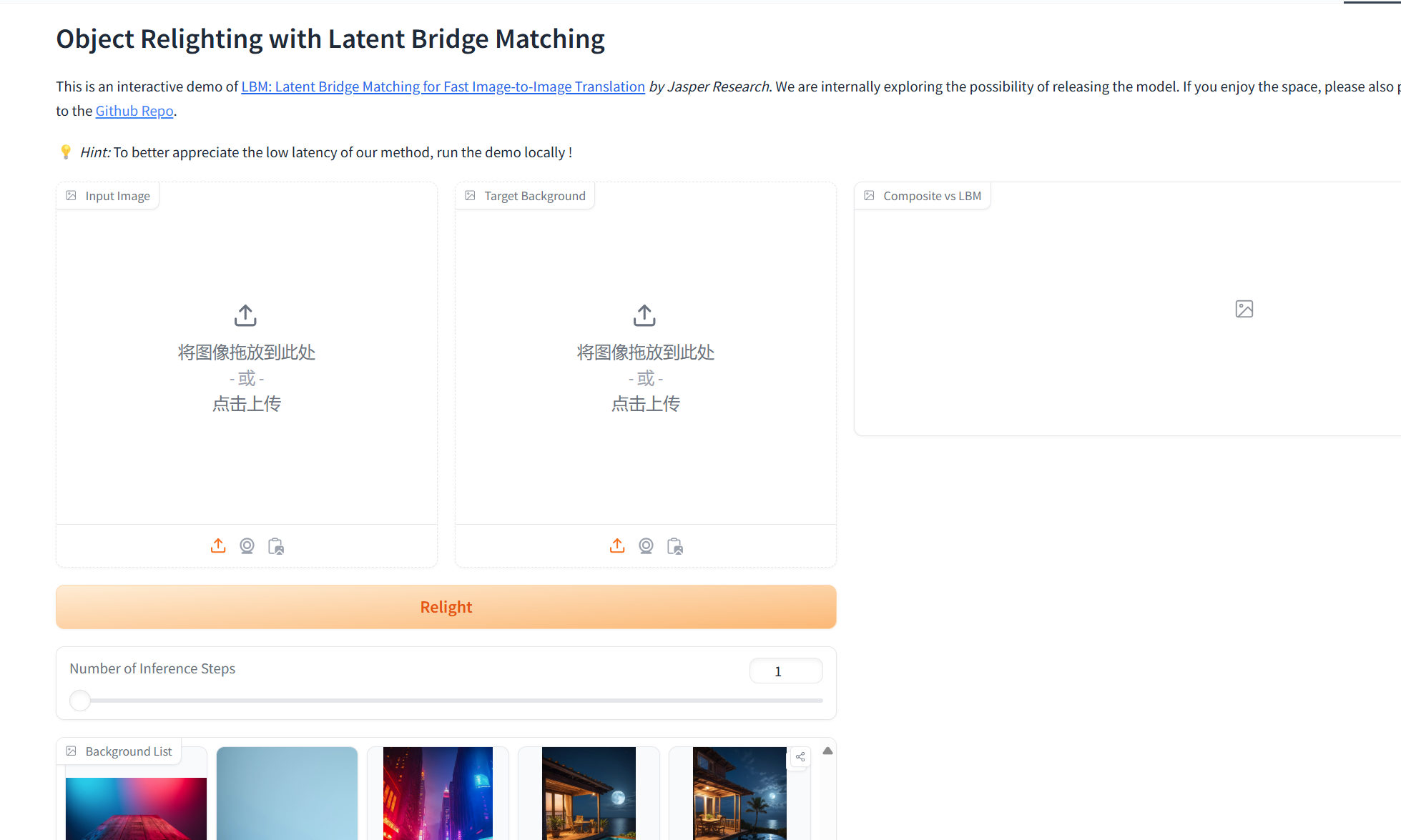The height and width of the screenshot is (840, 1401).
Task: Open the Github Repo link
Action: (x=134, y=111)
